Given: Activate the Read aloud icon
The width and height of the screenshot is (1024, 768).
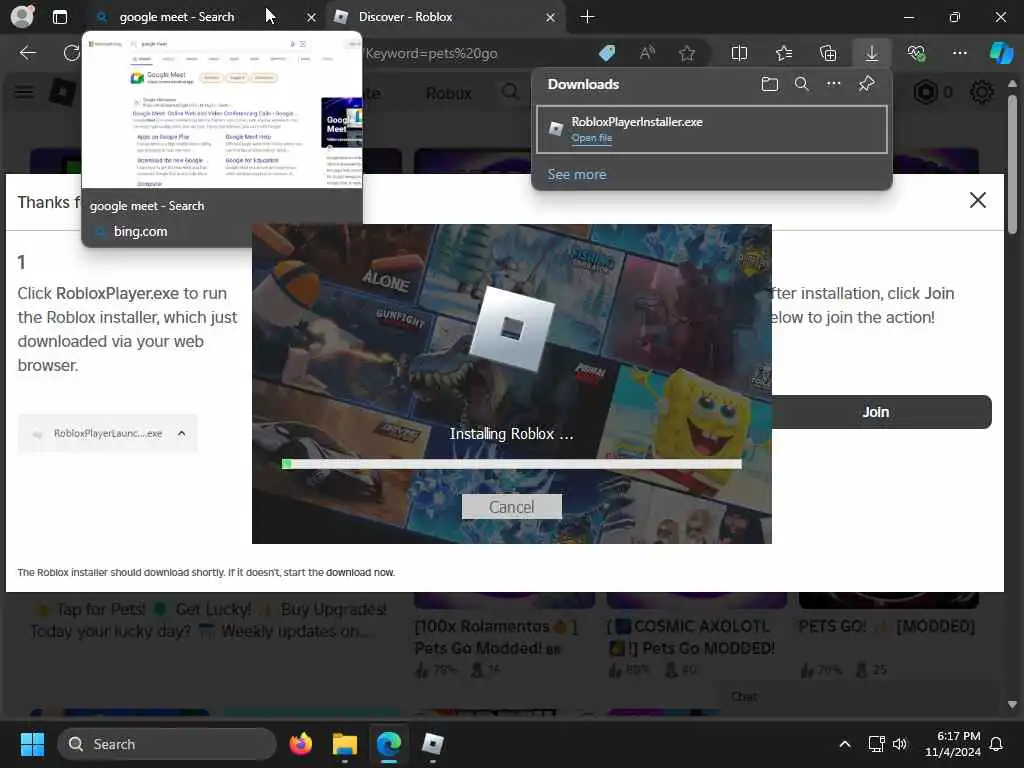Looking at the screenshot, I should pos(647,53).
